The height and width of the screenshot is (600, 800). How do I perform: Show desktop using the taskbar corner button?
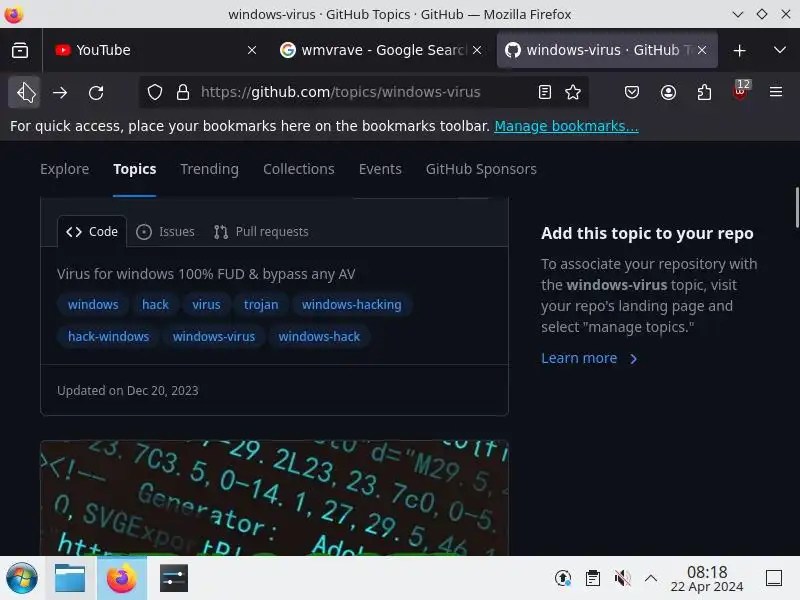tap(774, 578)
